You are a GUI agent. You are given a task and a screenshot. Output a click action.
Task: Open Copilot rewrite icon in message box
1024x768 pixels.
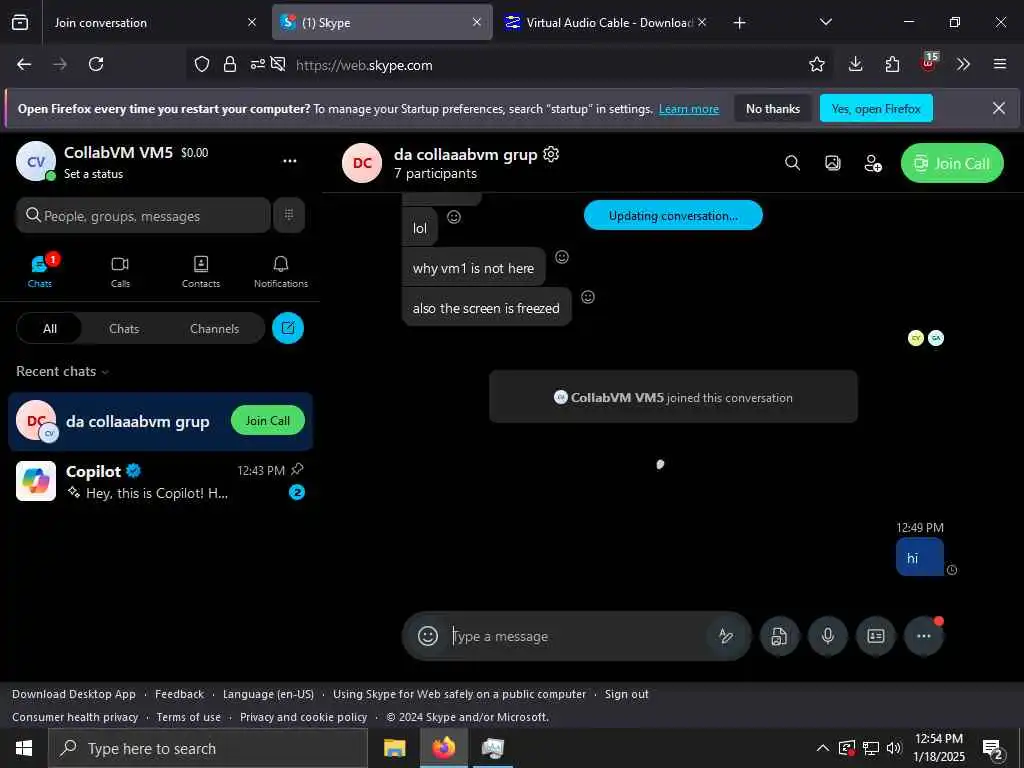point(726,635)
